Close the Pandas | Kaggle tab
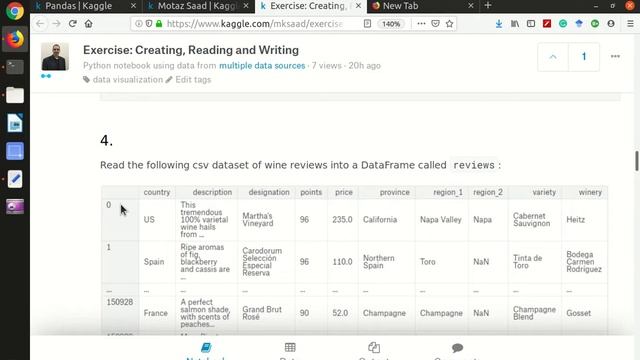 [133, 6]
